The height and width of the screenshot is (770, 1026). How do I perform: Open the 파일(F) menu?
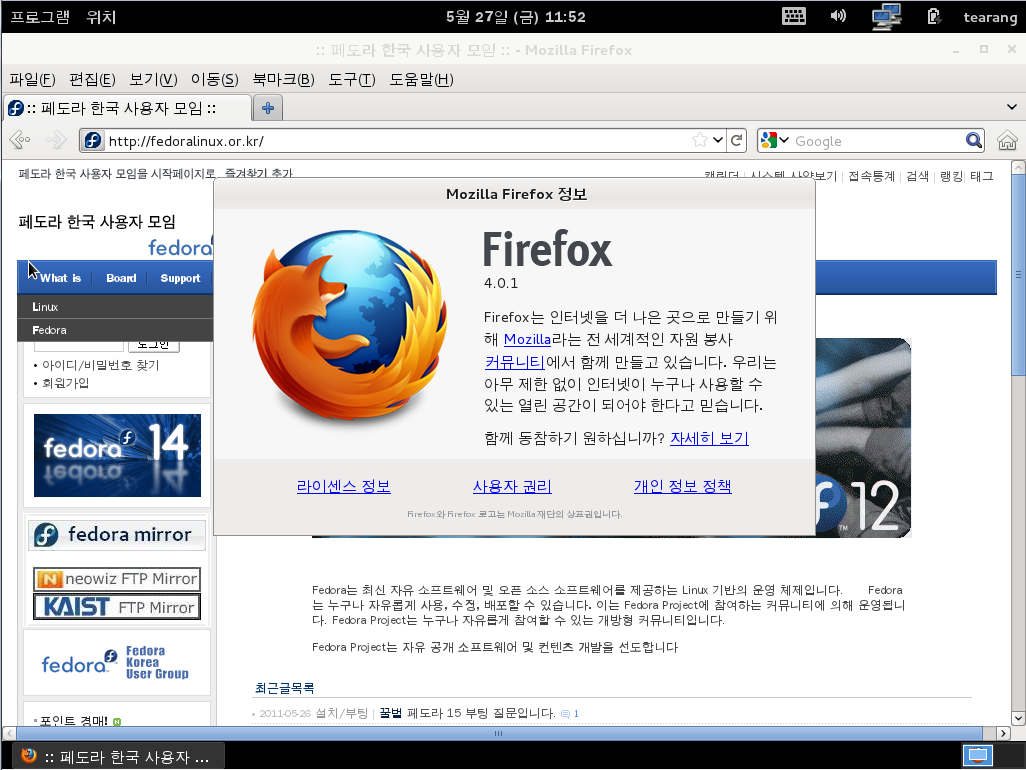coord(32,80)
